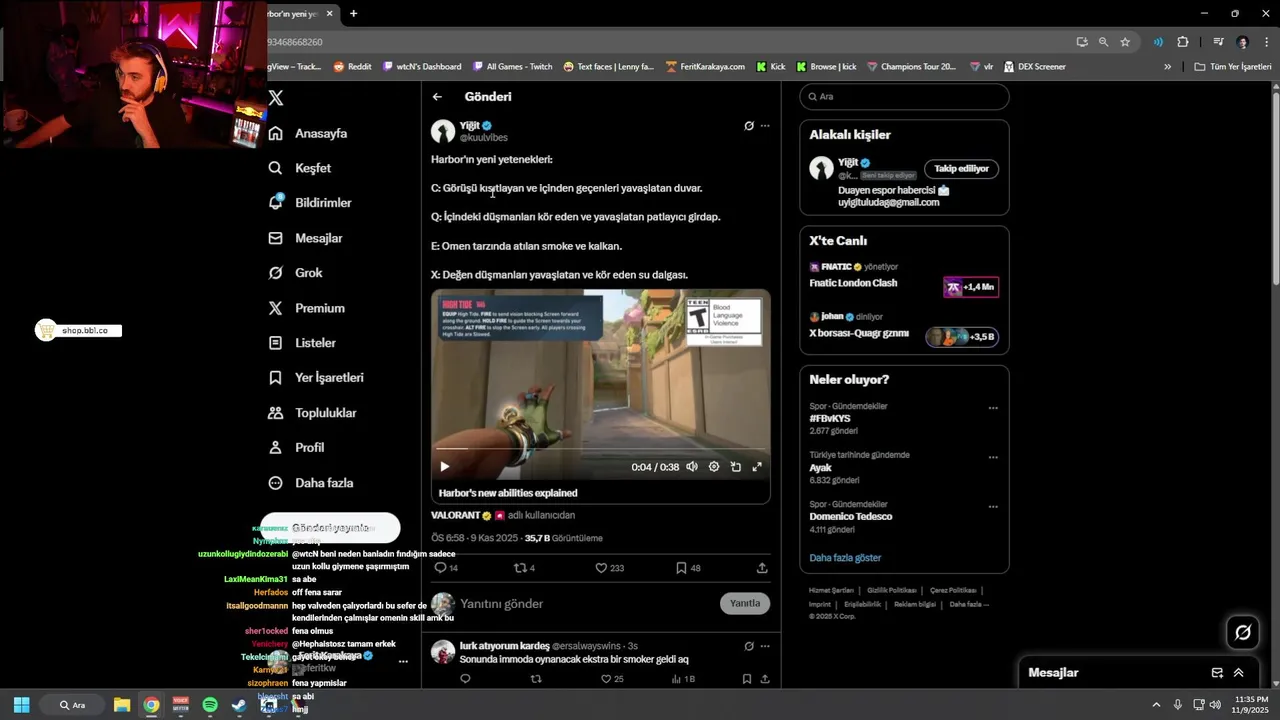Open options for #FBvKYS trend
Image resolution: width=1280 pixels, height=720 pixels.
[993, 408]
